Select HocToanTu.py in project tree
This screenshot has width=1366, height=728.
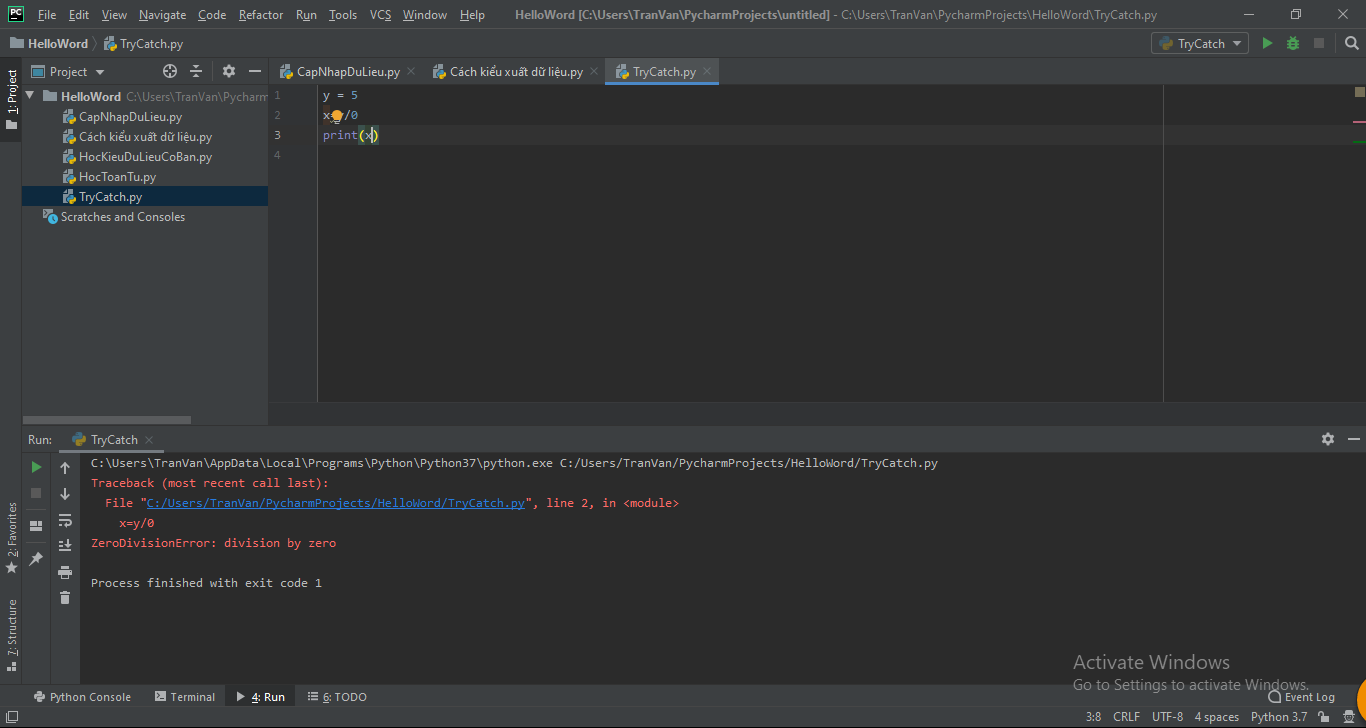tap(117, 177)
